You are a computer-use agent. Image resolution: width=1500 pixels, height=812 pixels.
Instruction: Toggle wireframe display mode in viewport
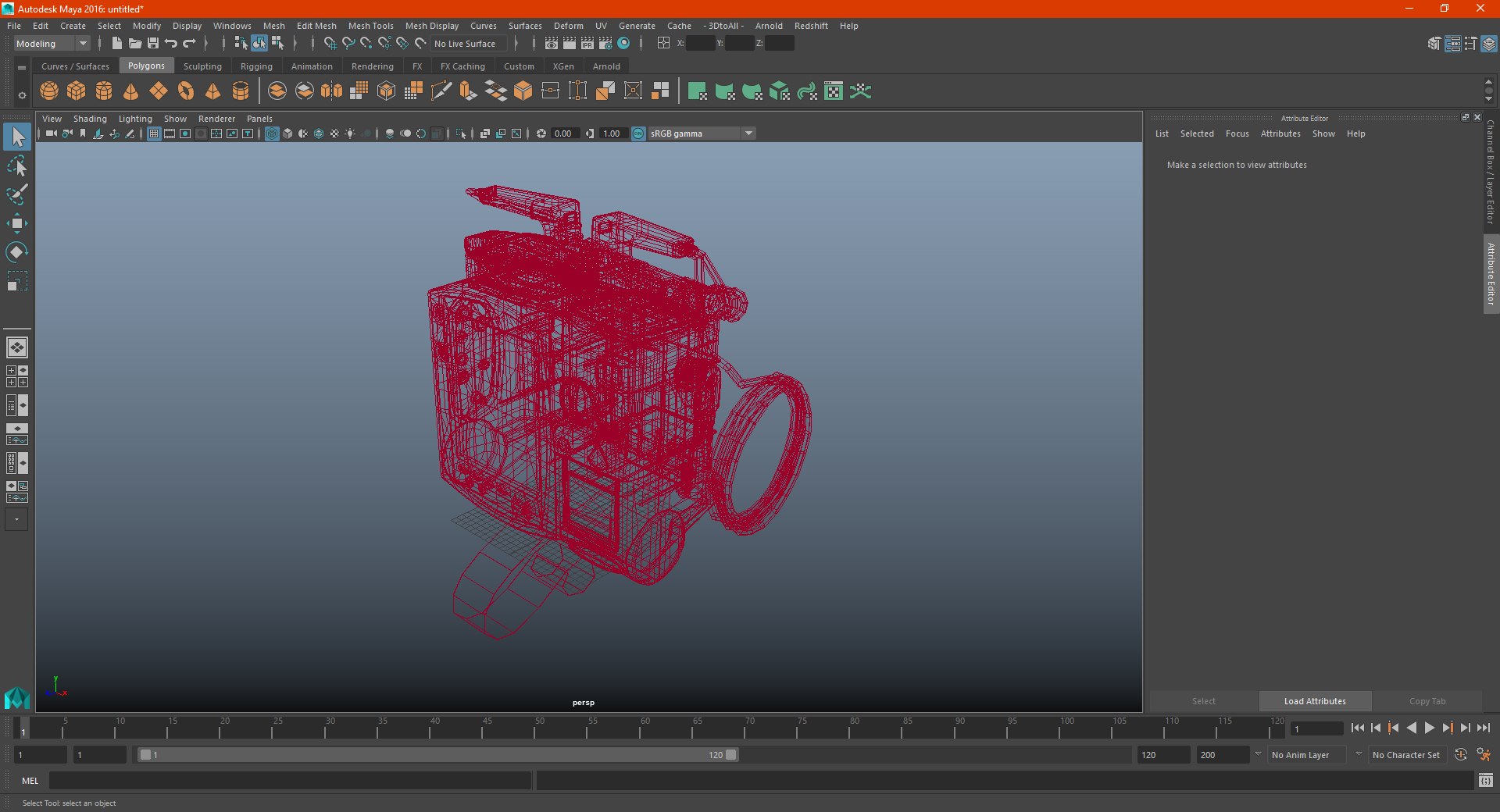(x=272, y=134)
